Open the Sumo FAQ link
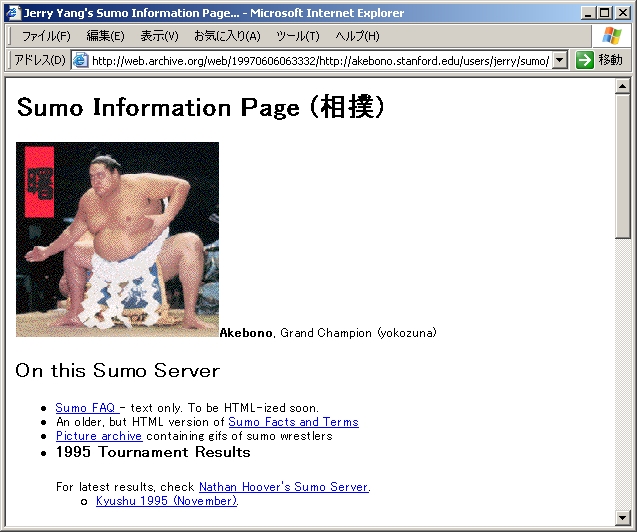637x532 pixels. (87, 408)
